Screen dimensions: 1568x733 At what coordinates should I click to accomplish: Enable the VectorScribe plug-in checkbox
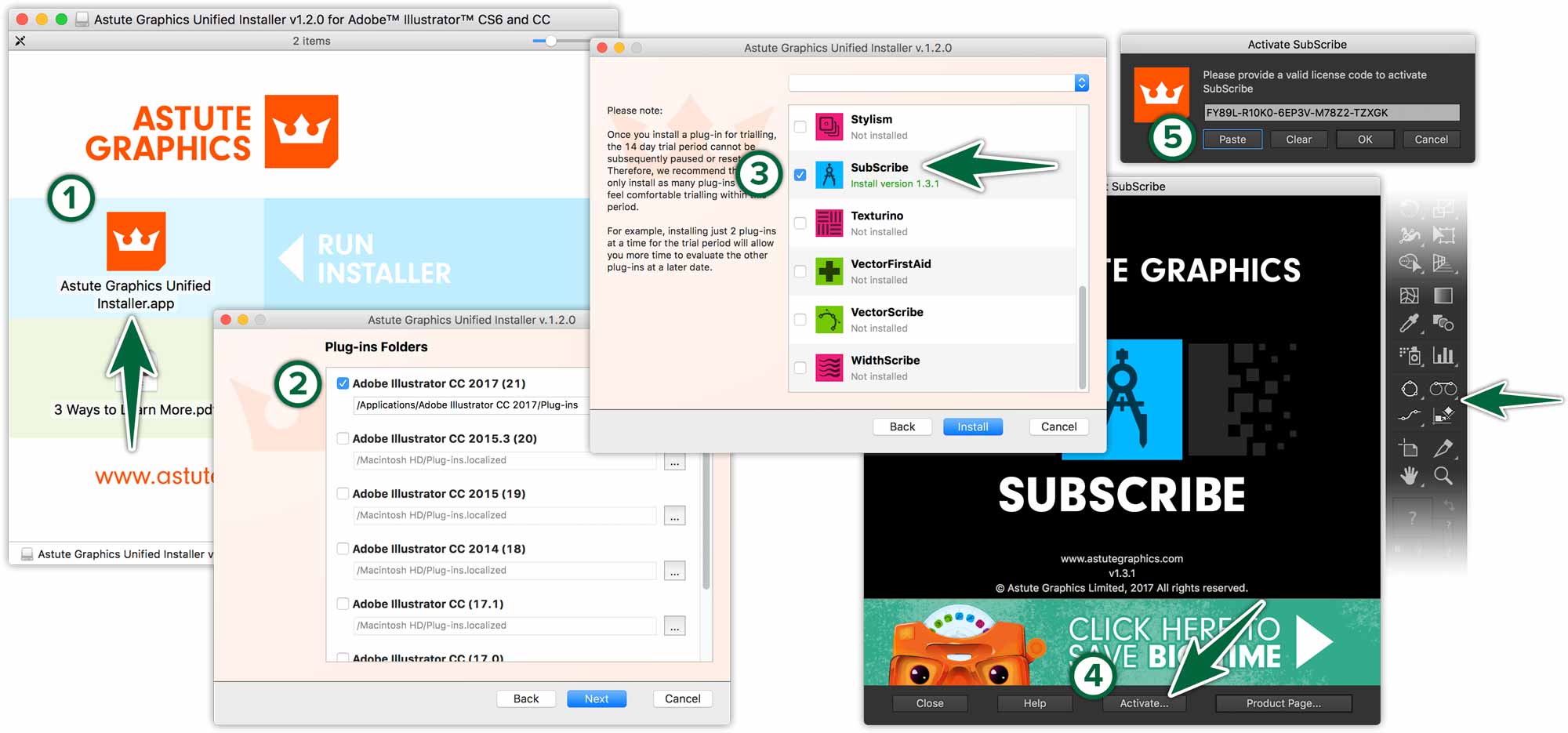[800, 319]
